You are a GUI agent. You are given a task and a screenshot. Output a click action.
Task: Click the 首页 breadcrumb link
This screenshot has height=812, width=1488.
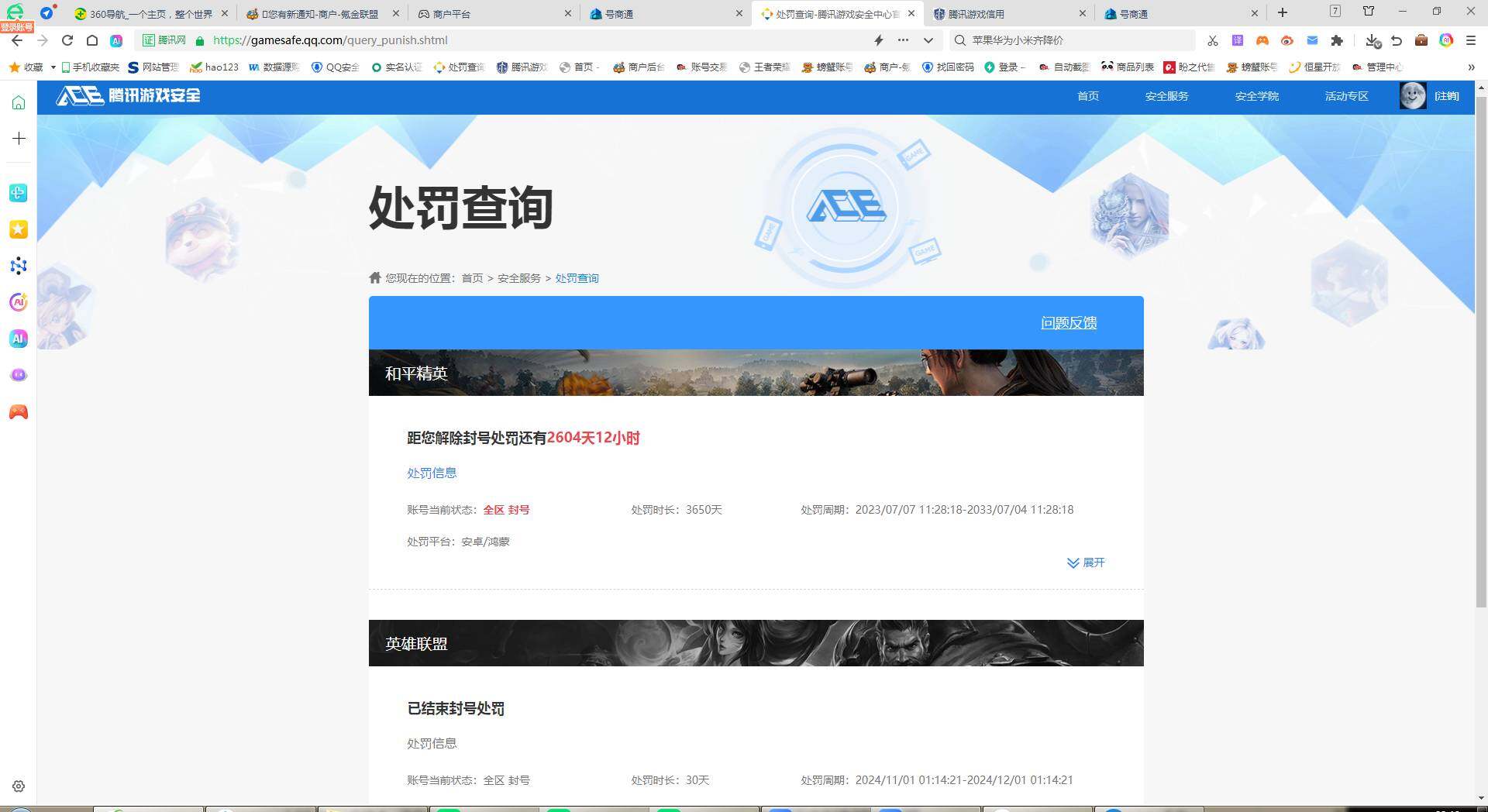472,278
